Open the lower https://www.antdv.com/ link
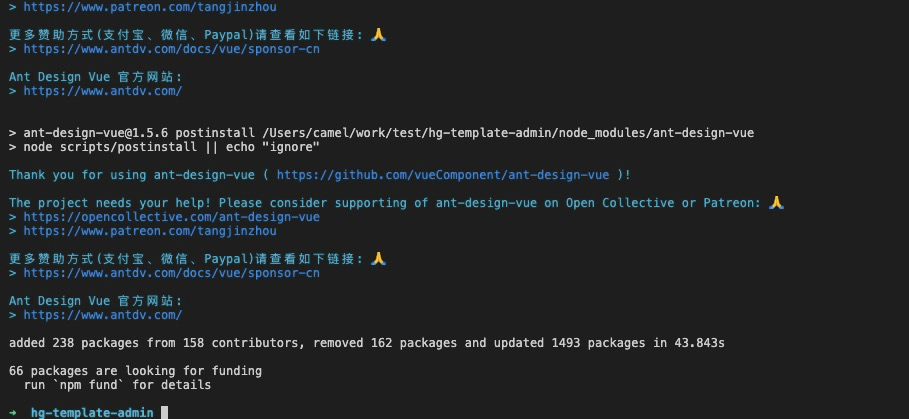 [x=103, y=315]
